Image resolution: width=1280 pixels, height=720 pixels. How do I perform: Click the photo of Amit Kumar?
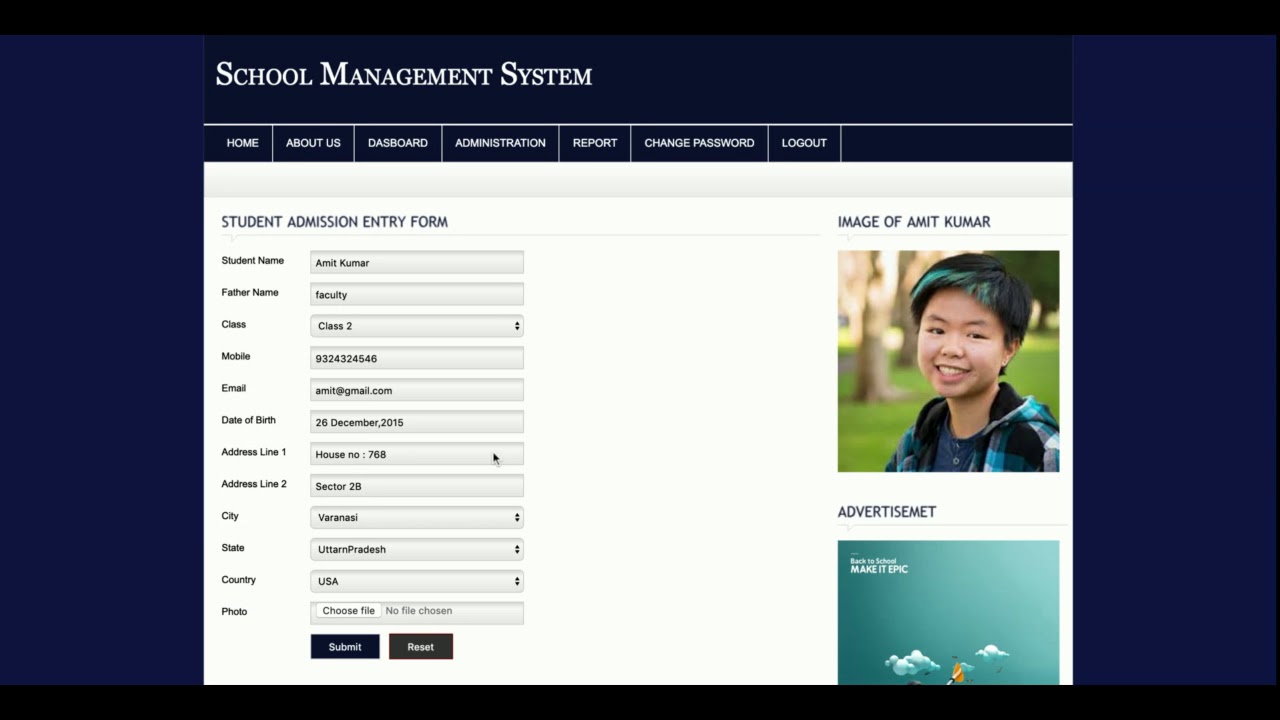click(948, 361)
